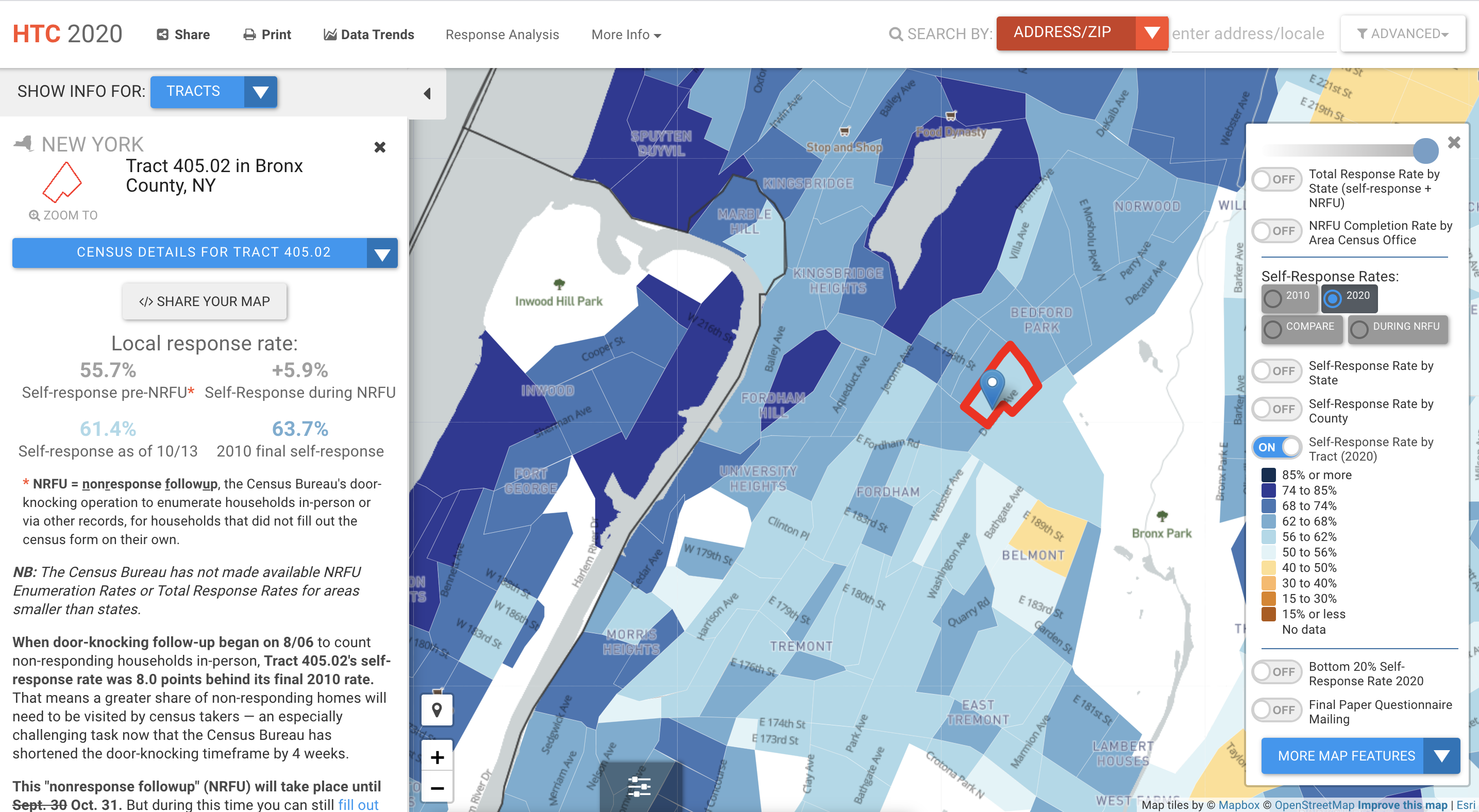Open the Mapbox attribution link
The image size is (1479, 812).
coord(1238,805)
